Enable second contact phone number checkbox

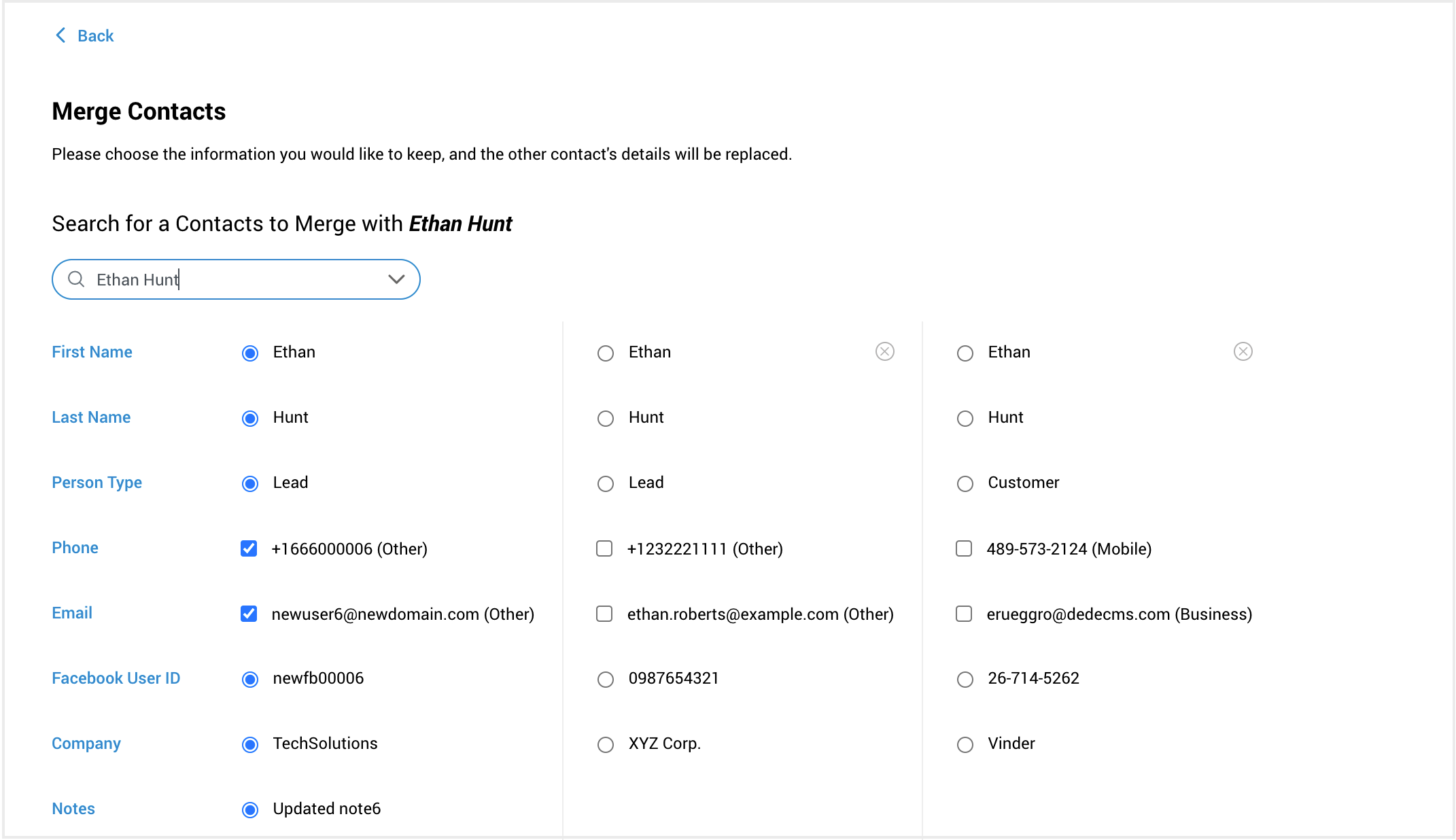pyautogui.click(x=605, y=549)
